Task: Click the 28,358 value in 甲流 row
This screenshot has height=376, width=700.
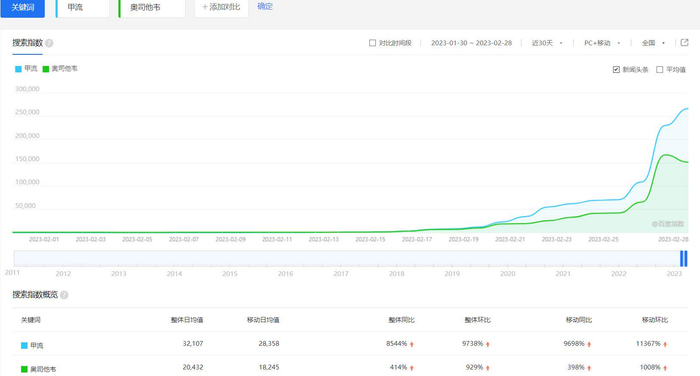Action: 269,343
